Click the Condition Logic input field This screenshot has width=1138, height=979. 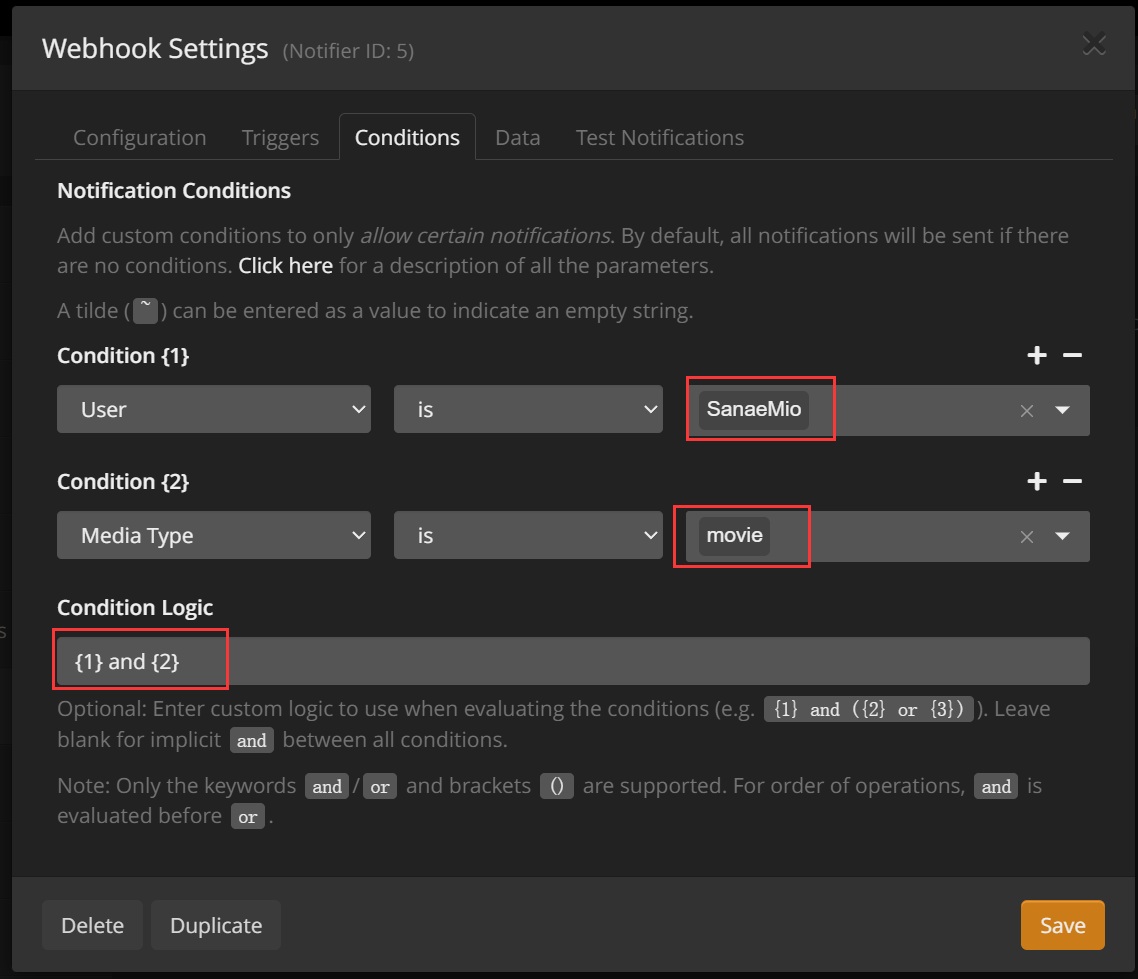600,662
